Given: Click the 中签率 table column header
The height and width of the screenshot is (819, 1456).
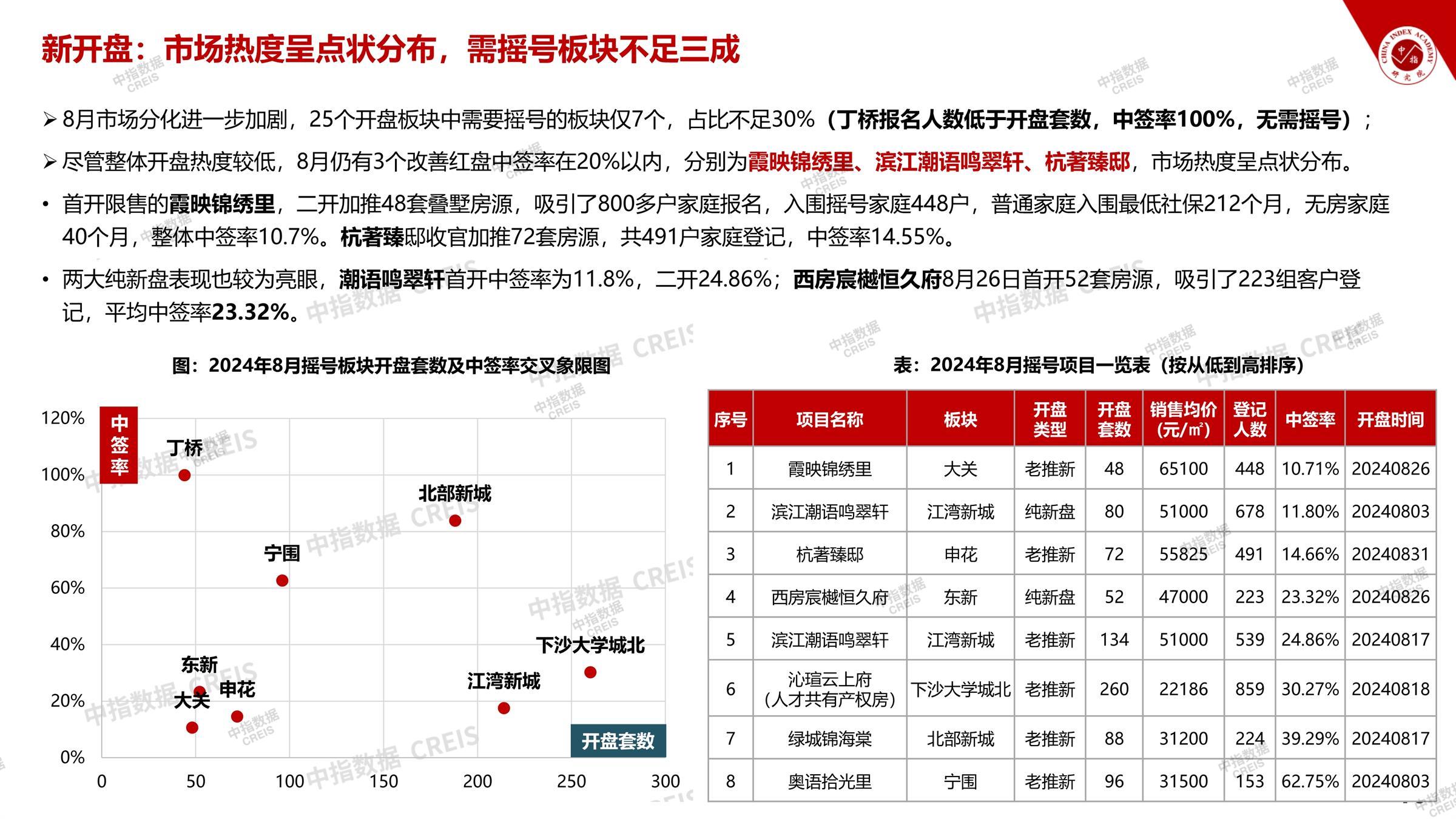Looking at the screenshot, I should pyautogui.click(x=1310, y=419).
